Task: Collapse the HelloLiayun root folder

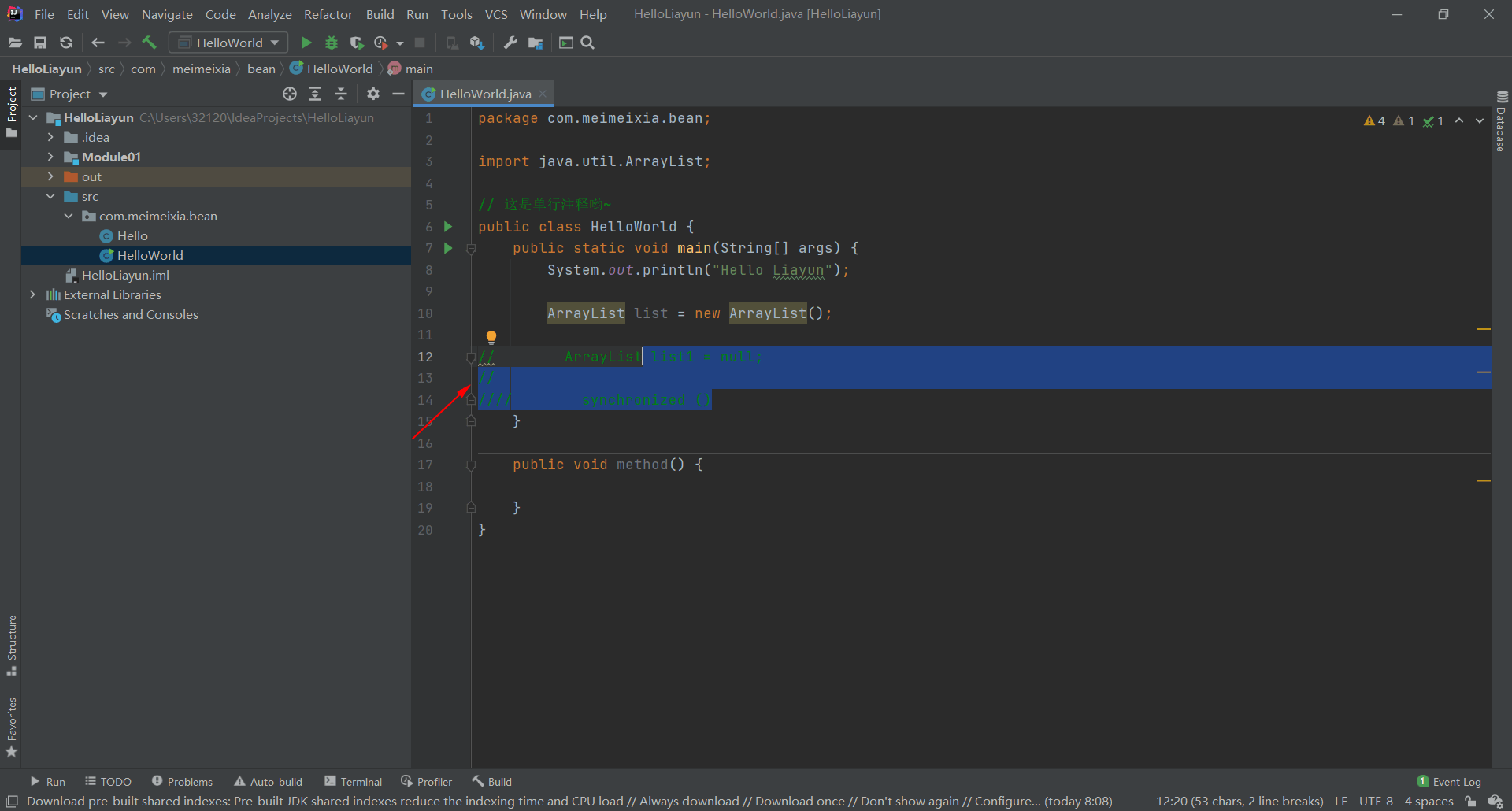Action: coord(33,117)
